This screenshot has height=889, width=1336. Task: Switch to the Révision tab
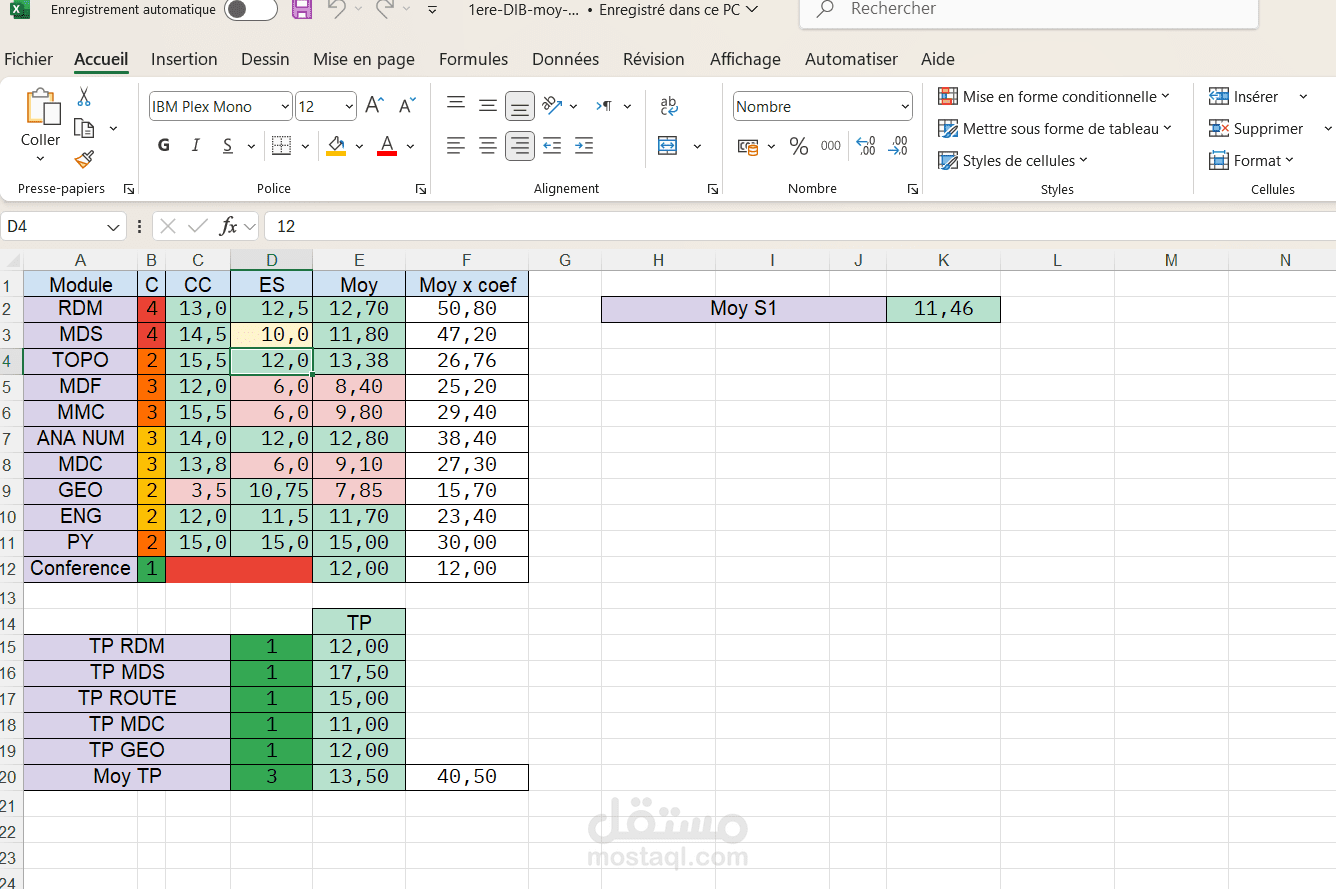654,59
